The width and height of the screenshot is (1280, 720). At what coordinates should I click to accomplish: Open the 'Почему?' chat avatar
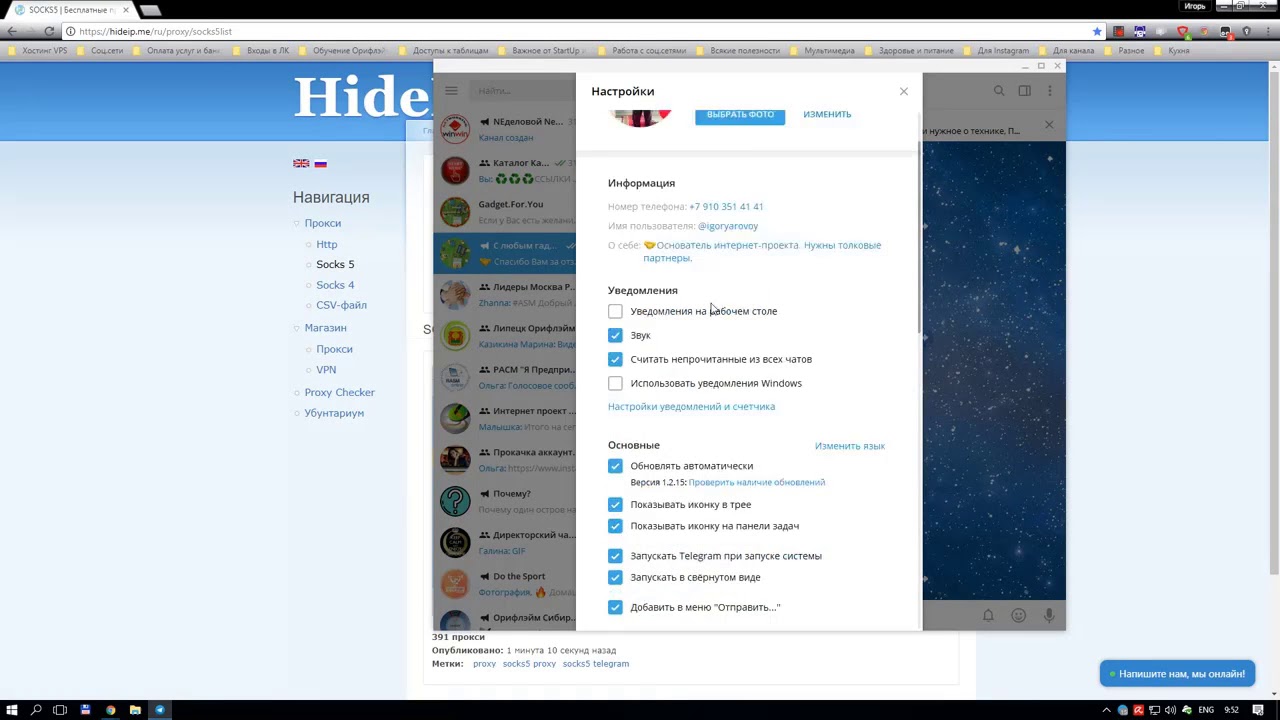(455, 501)
